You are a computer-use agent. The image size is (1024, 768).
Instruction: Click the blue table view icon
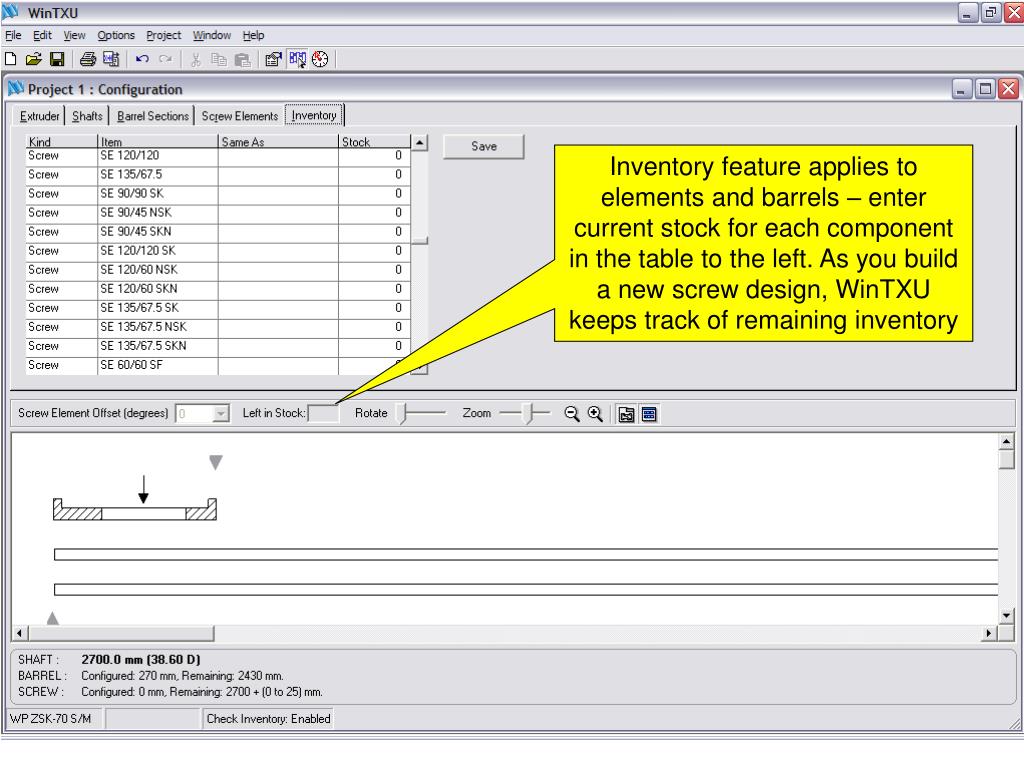pos(649,415)
